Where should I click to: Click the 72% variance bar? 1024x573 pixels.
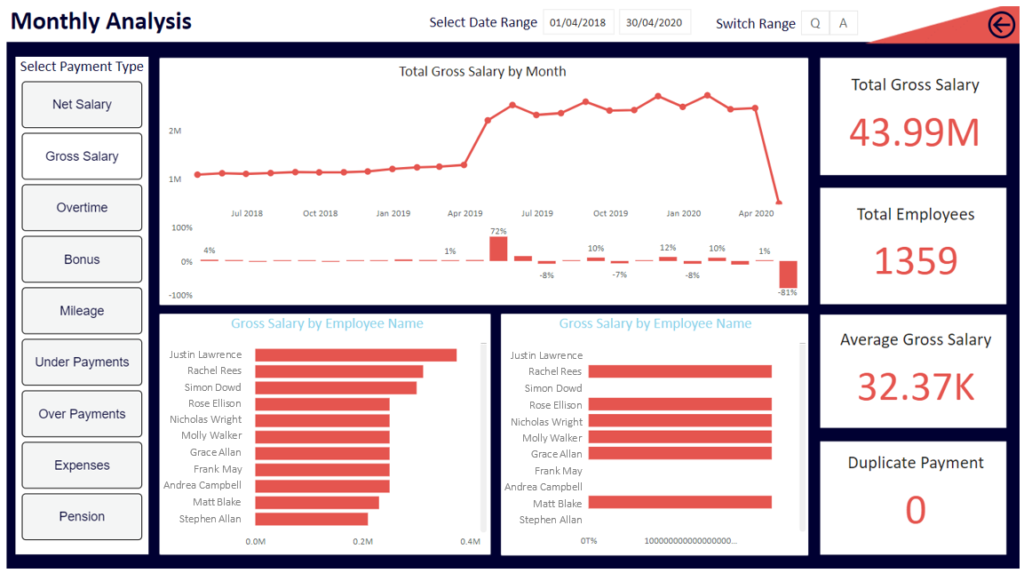pyautogui.click(x=498, y=249)
